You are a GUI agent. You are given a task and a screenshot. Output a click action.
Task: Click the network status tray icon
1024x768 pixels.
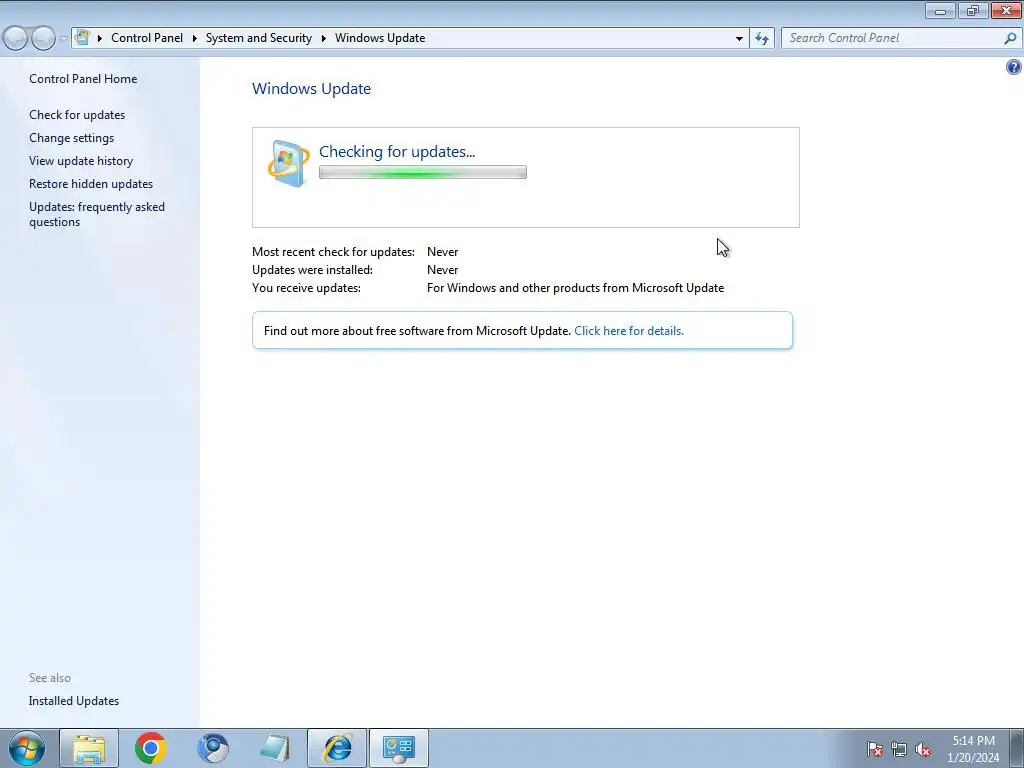pyautogui.click(x=899, y=749)
